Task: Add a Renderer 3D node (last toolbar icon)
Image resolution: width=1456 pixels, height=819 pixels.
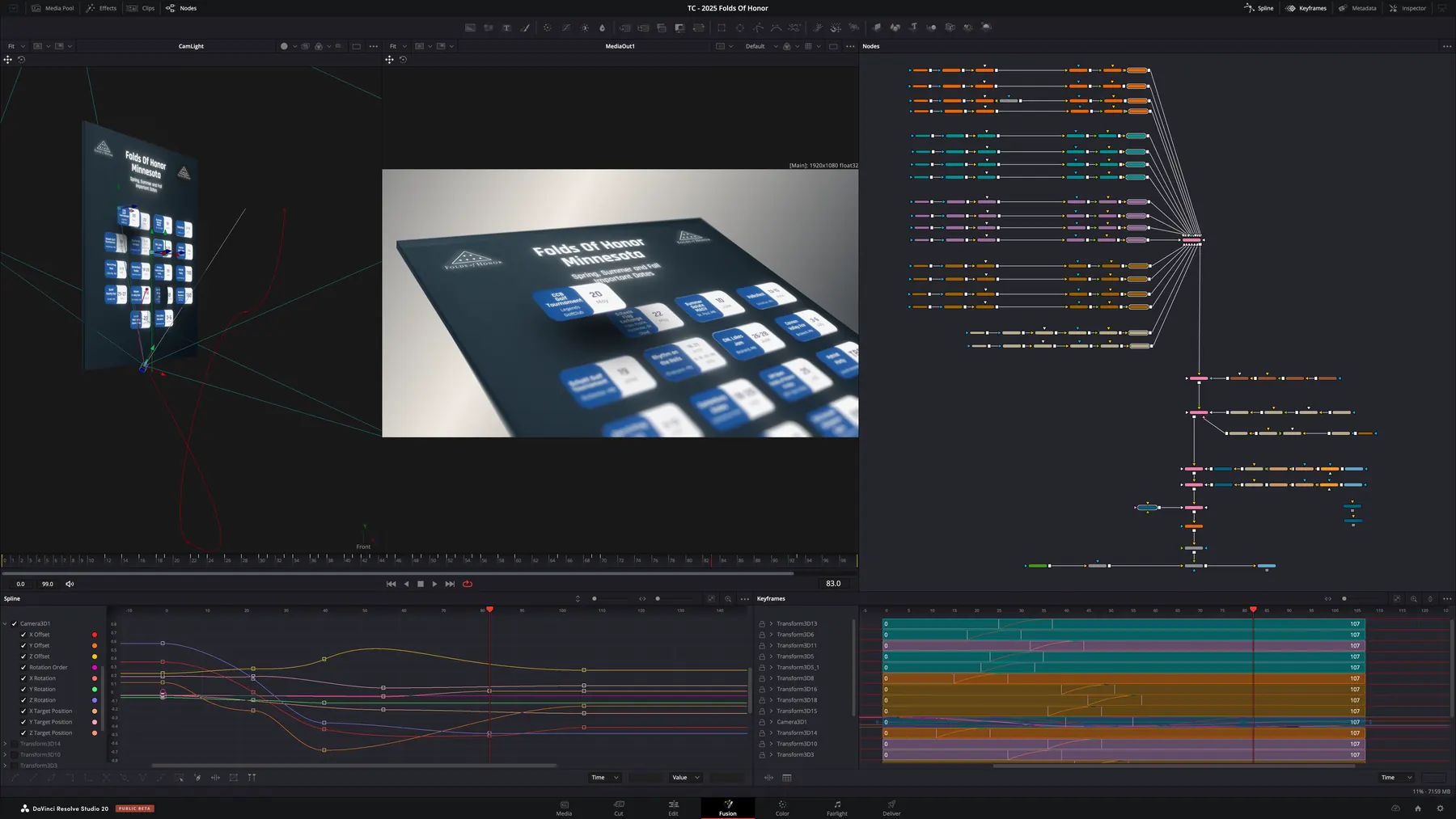Action: coord(986,27)
